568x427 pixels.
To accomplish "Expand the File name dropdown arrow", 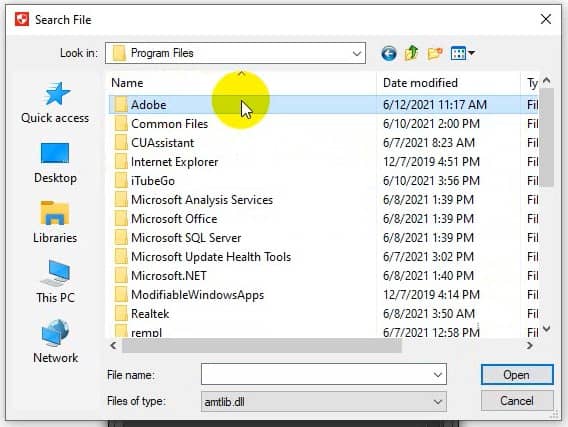I will (438, 374).
